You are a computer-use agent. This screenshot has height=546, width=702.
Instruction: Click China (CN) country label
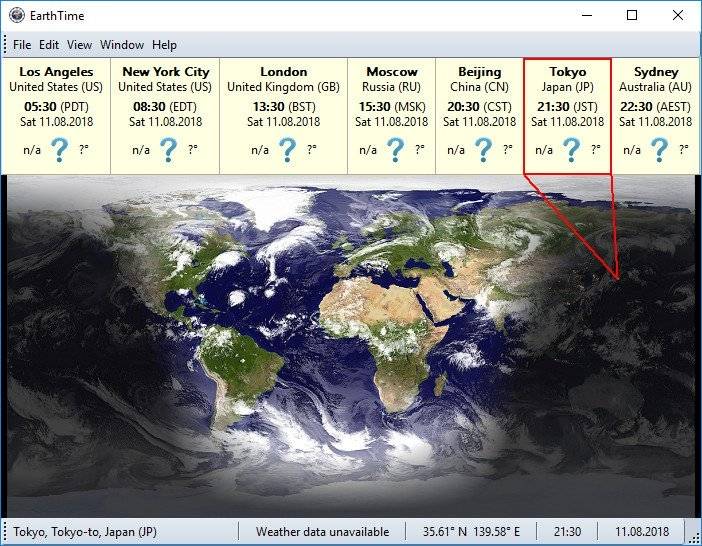click(479, 87)
